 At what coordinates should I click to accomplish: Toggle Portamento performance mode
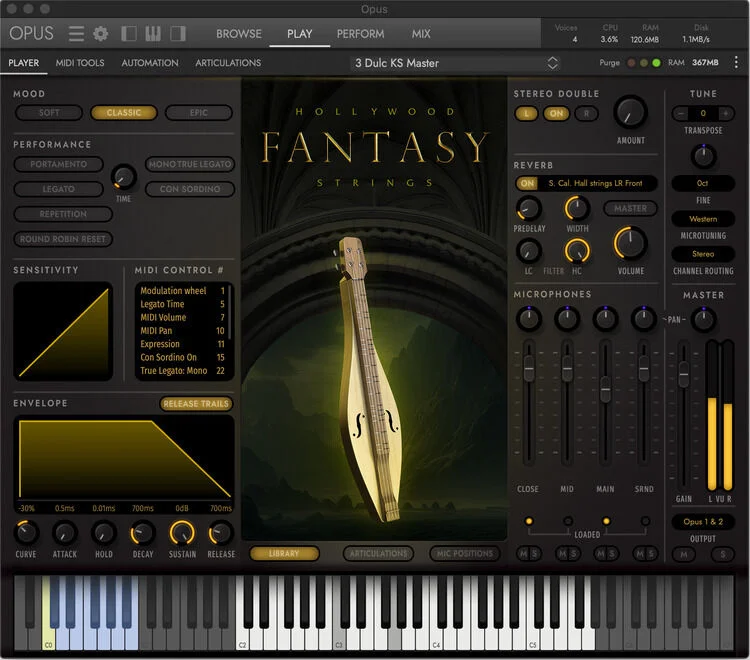pyautogui.click(x=58, y=164)
